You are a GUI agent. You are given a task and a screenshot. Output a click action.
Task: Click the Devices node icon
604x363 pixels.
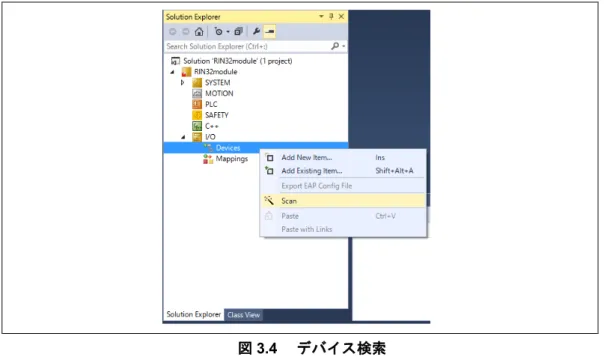208,148
